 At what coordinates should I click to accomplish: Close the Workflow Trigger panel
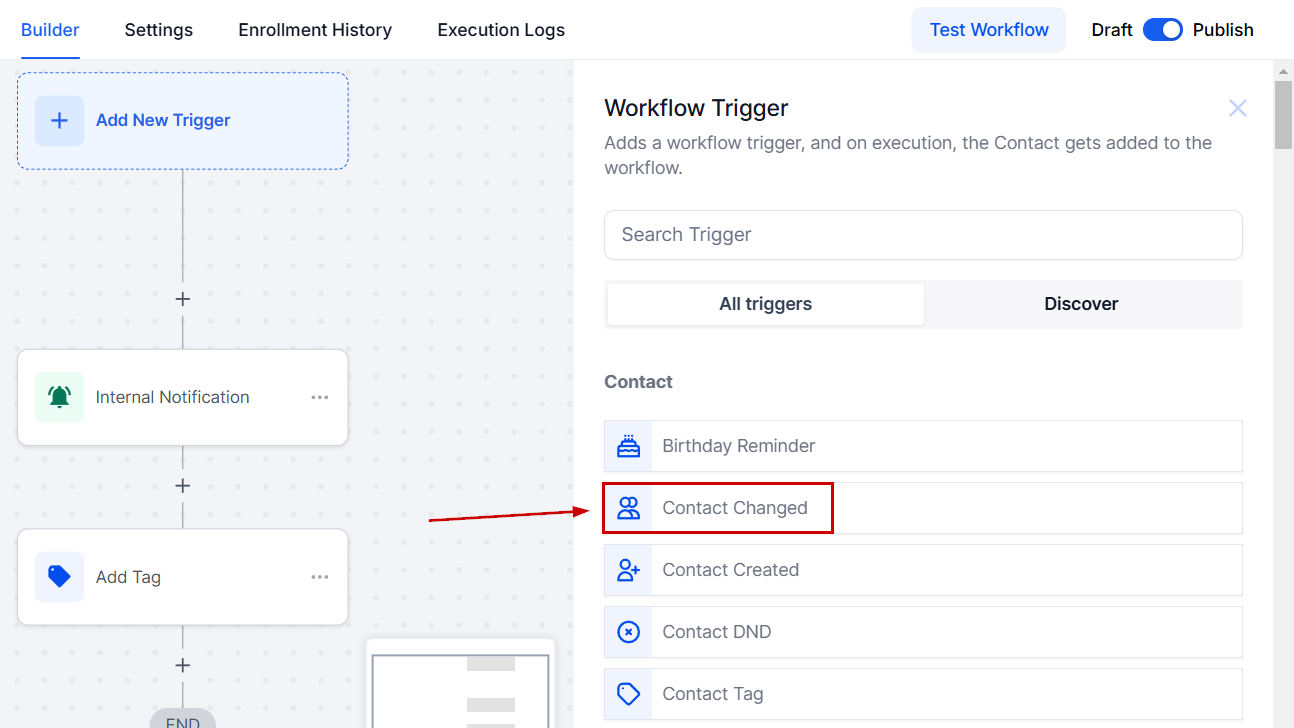(x=1238, y=108)
